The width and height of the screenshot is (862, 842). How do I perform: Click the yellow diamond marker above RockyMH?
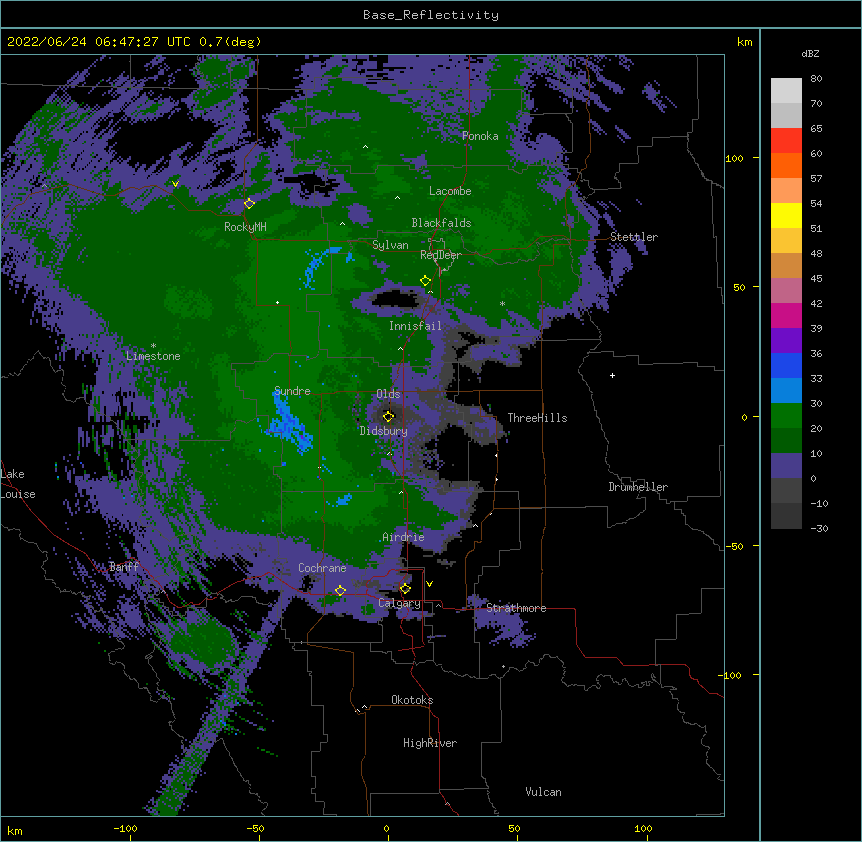pyautogui.click(x=250, y=204)
